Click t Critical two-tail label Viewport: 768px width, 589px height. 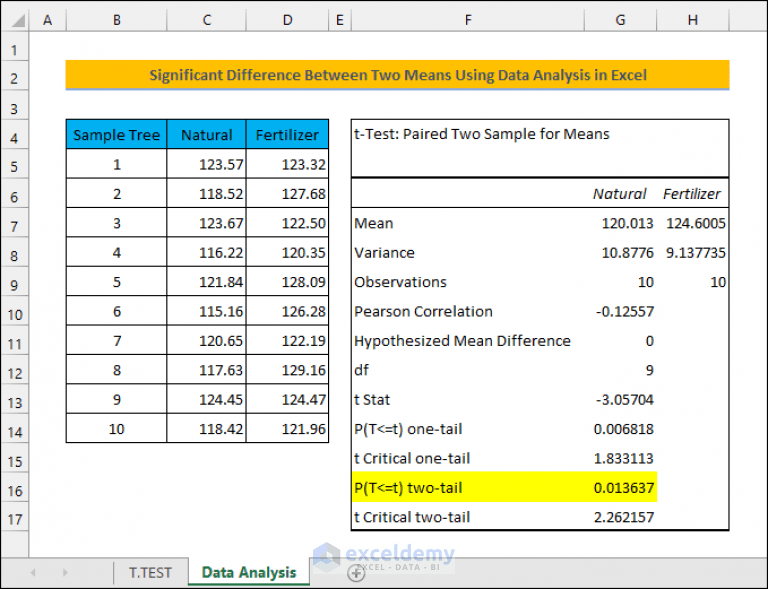click(412, 517)
